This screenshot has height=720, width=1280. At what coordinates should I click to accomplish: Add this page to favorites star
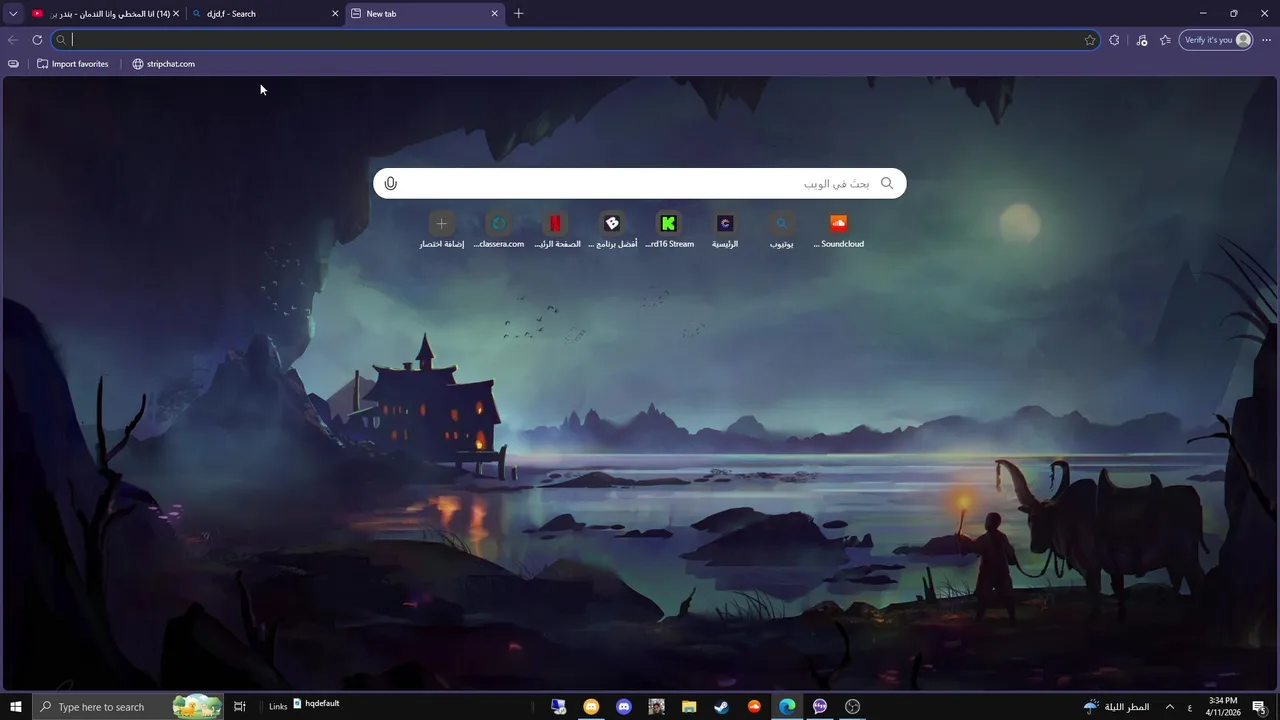tap(1090, 40)
